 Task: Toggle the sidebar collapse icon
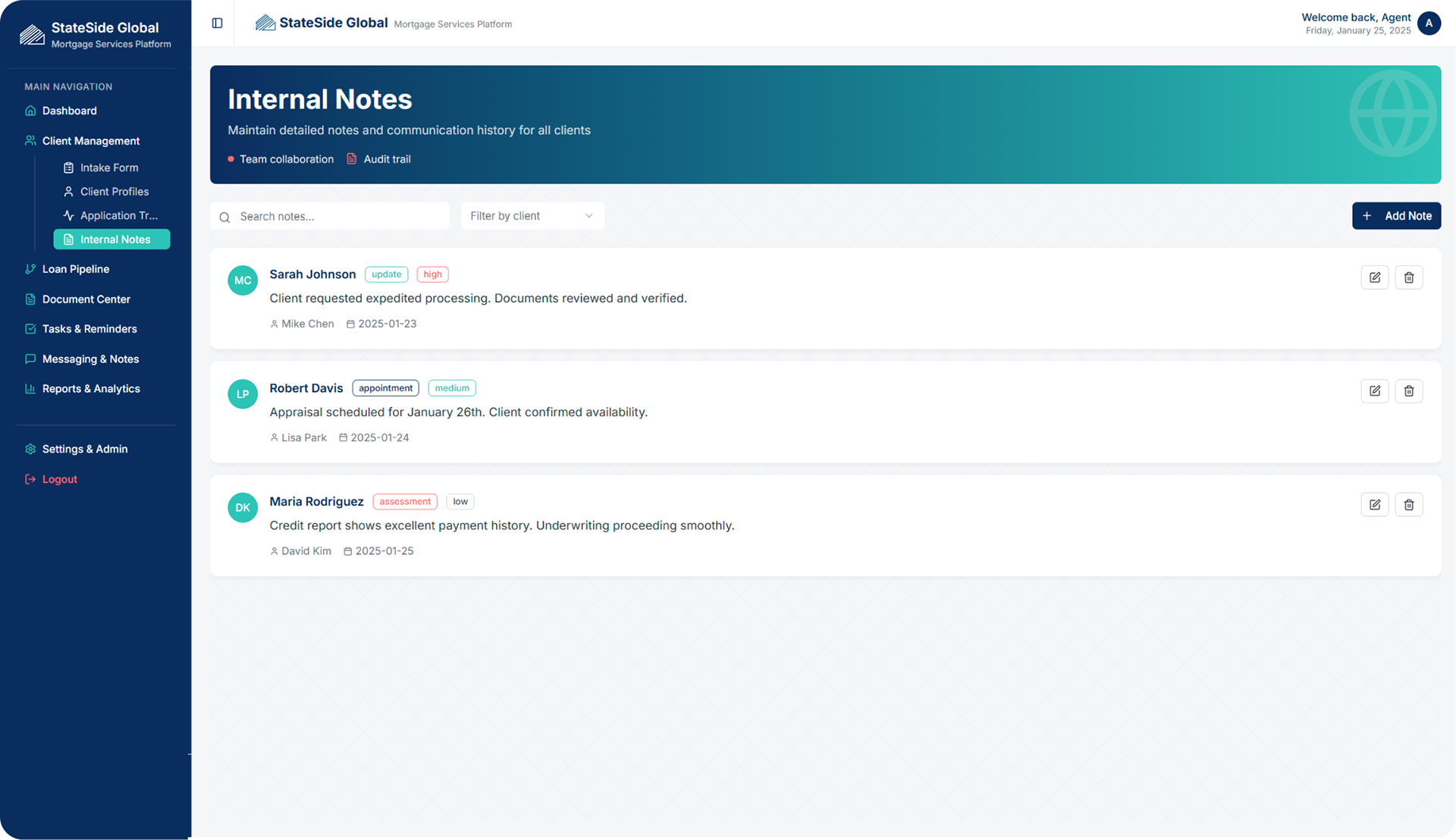click(217, 24)
